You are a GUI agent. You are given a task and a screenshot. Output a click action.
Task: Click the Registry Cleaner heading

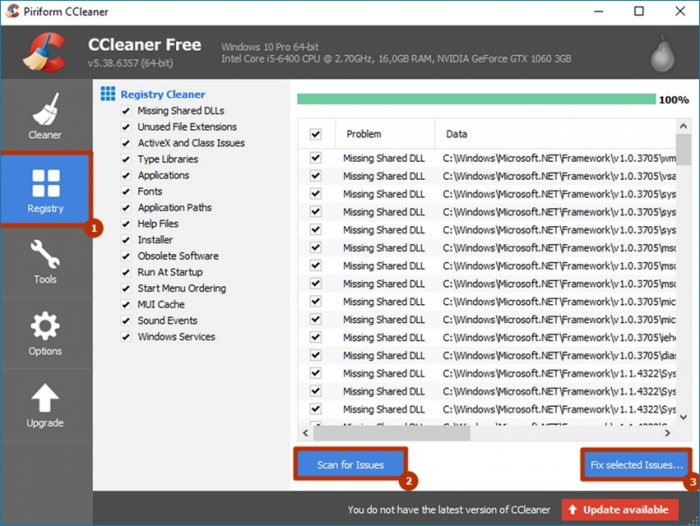(x=162, y=94)
